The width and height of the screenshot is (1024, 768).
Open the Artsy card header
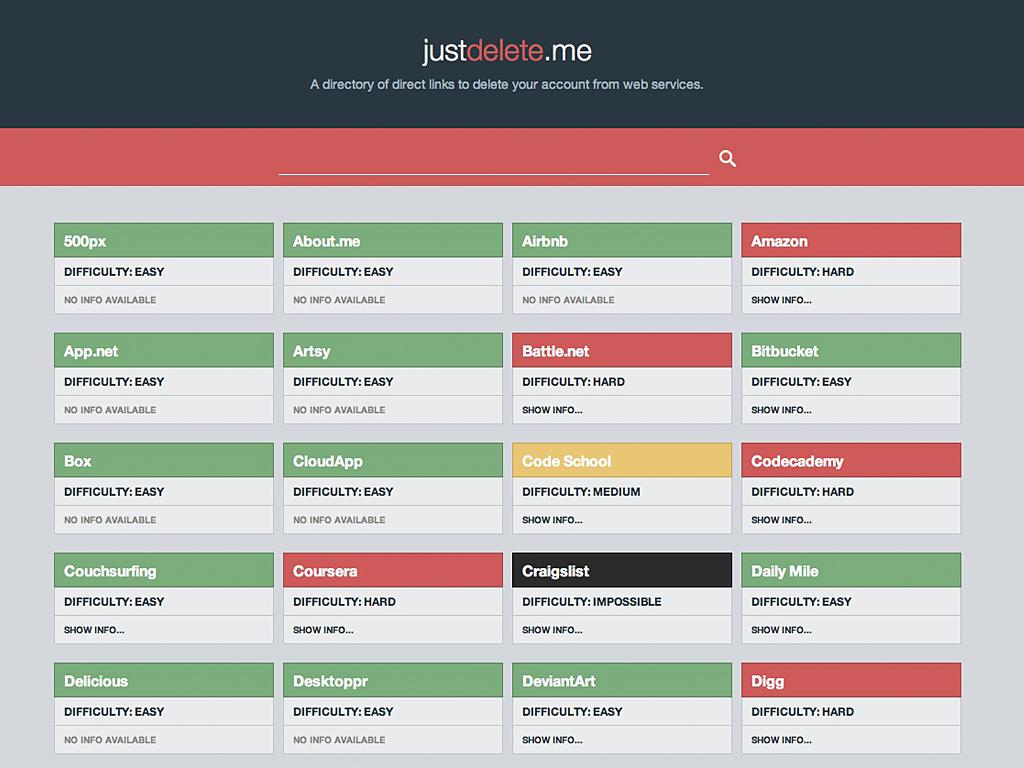(392, 351)
